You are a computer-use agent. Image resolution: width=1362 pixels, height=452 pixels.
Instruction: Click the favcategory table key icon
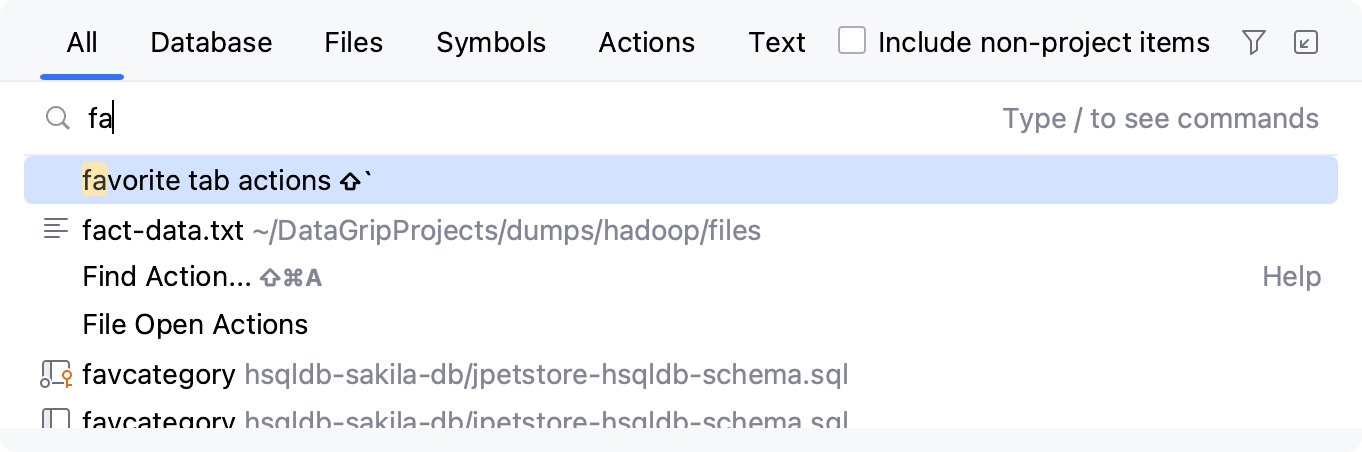coord(56,375)
